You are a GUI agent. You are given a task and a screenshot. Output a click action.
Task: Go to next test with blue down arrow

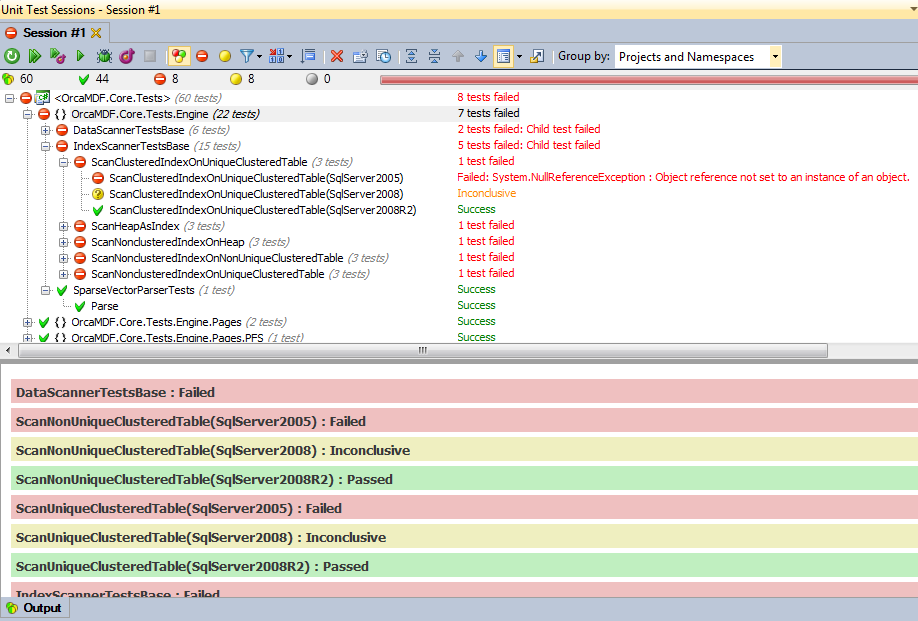(x=481, y=56)
